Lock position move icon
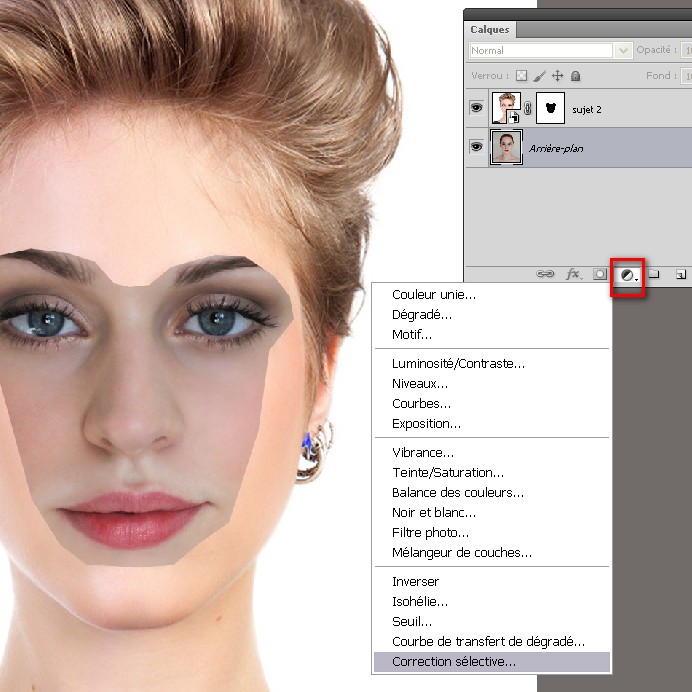 point(557,76)
